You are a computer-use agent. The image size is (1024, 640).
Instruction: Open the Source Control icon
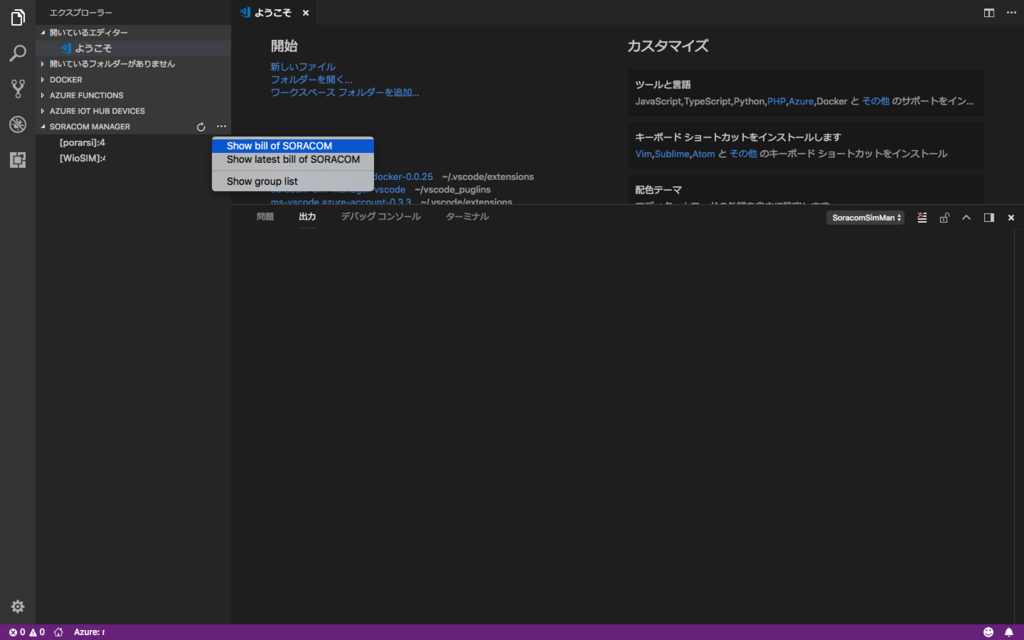point(16,89)
